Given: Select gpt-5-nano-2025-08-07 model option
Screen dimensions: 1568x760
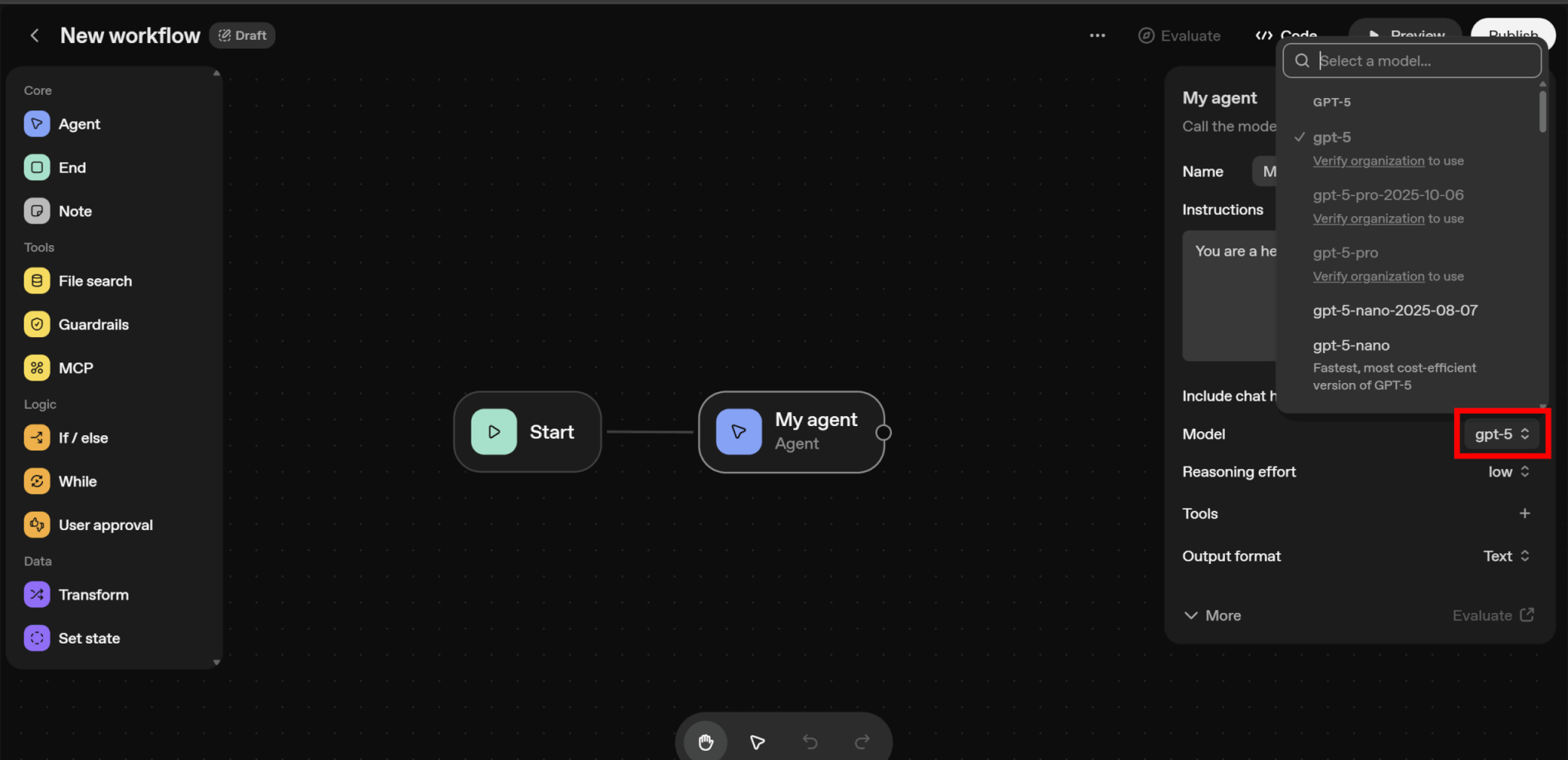Looking at the screenshot, I should 1394,310.
